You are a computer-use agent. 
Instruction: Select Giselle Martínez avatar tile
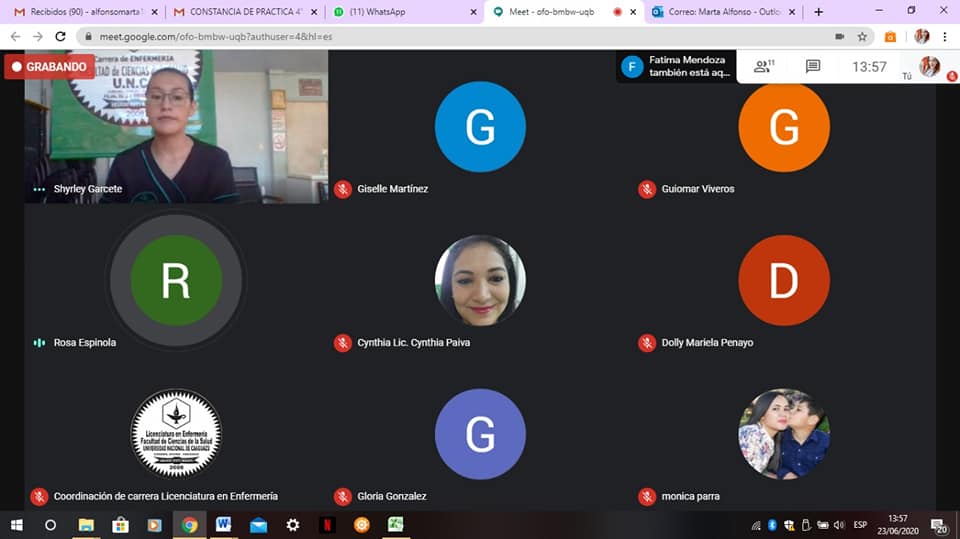pos(480,127)
